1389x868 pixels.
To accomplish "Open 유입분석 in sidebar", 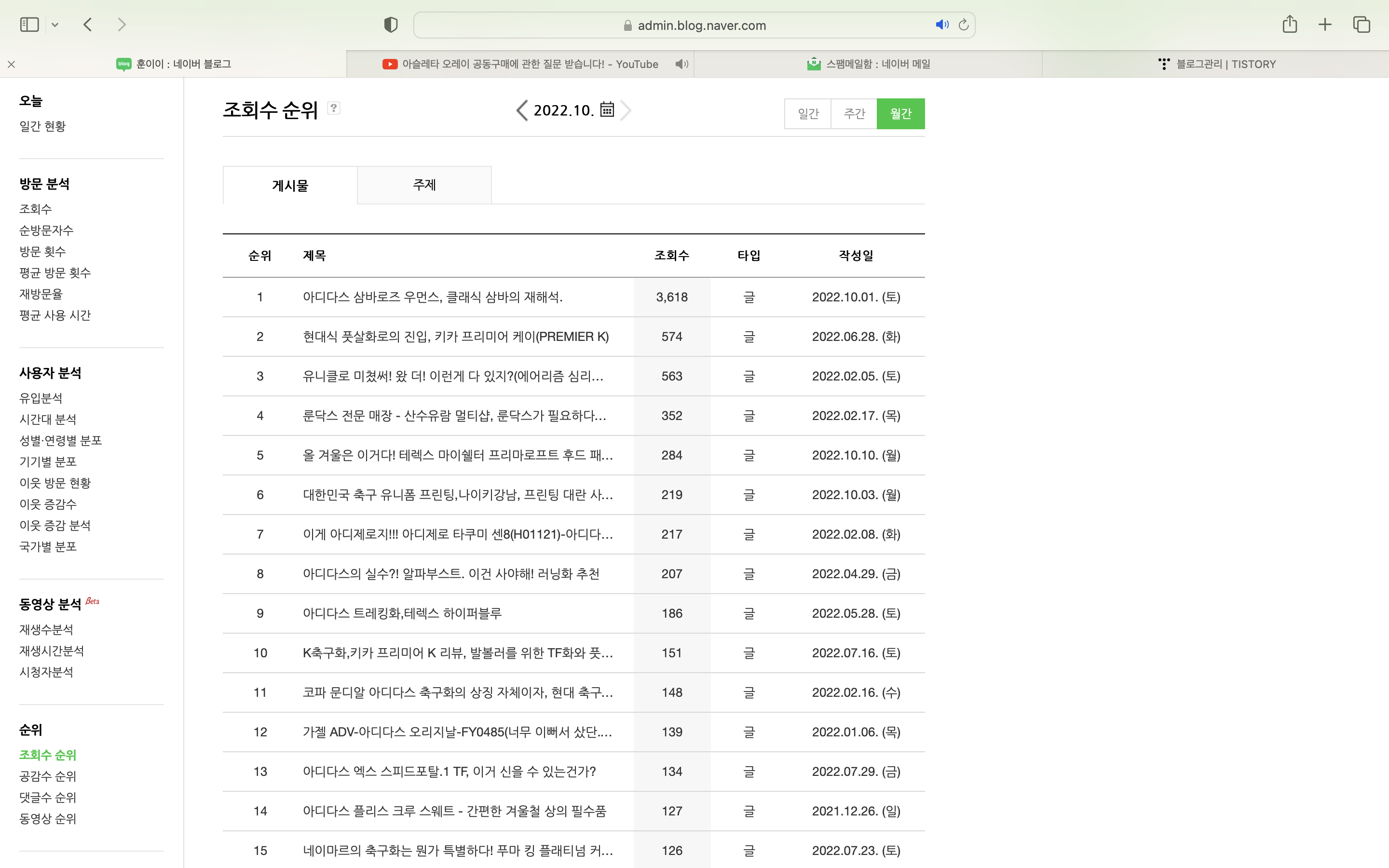I will tap(41, 398).
